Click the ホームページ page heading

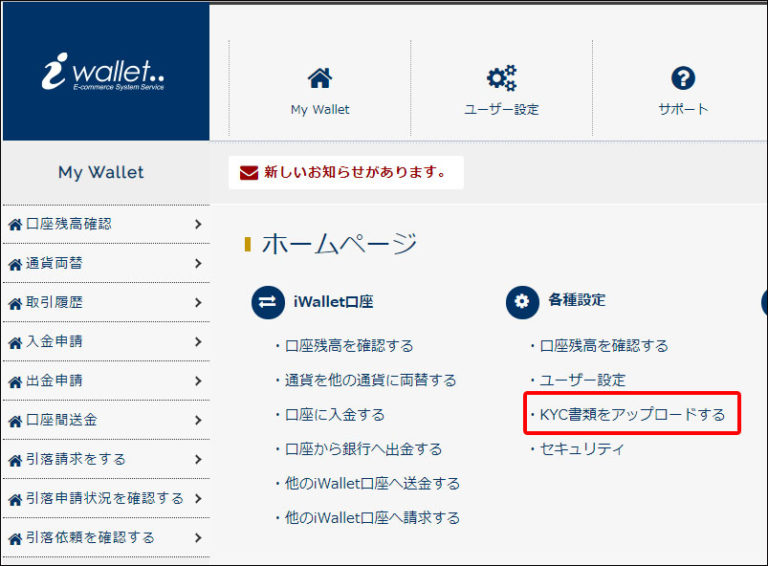tap(339, 243)
